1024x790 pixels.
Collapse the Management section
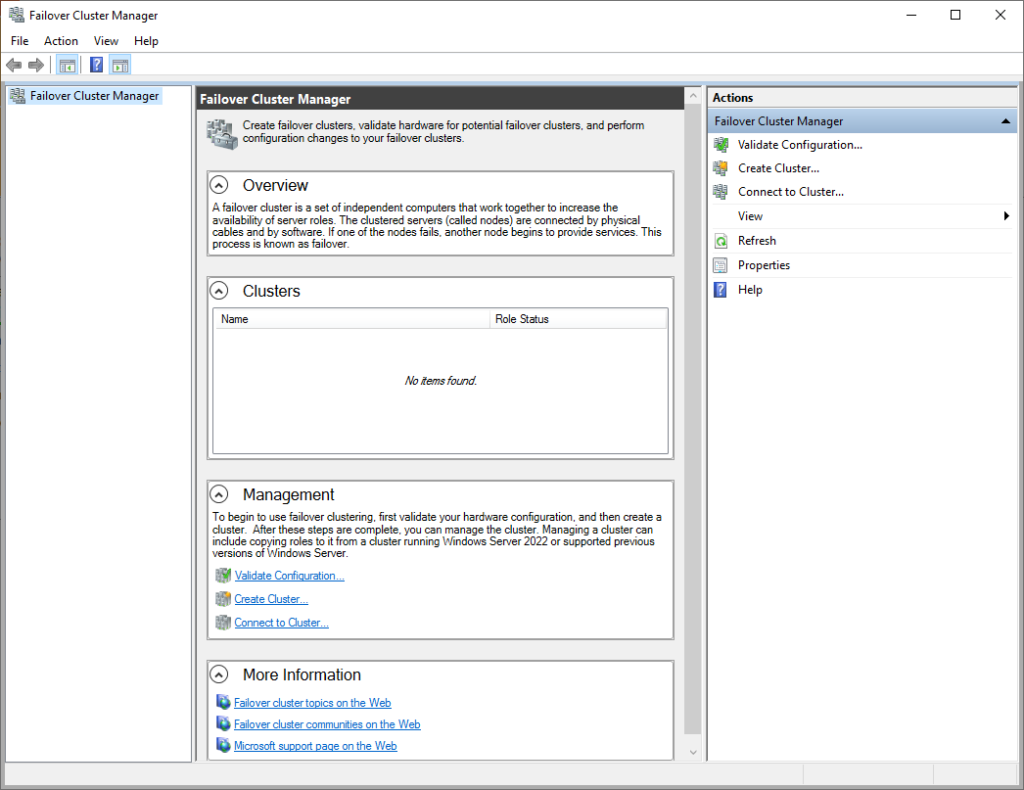pyautogui.click(x=219, y=494)
